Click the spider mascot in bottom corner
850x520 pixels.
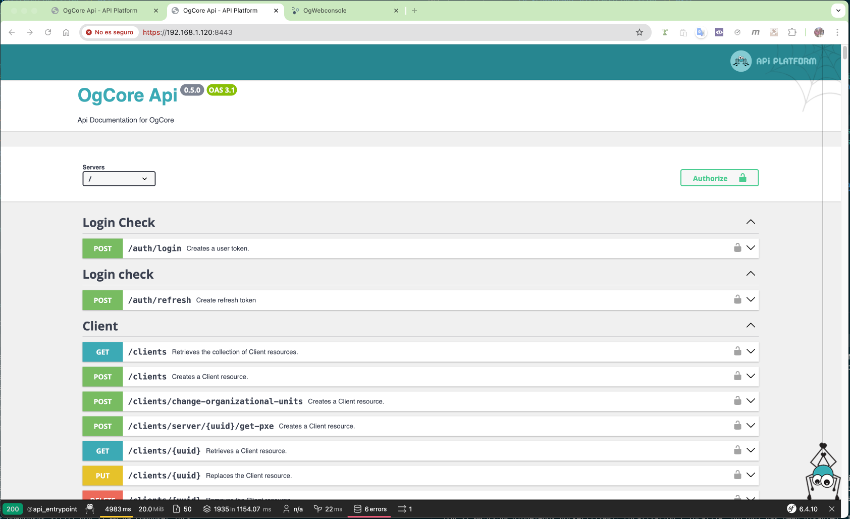822,477
